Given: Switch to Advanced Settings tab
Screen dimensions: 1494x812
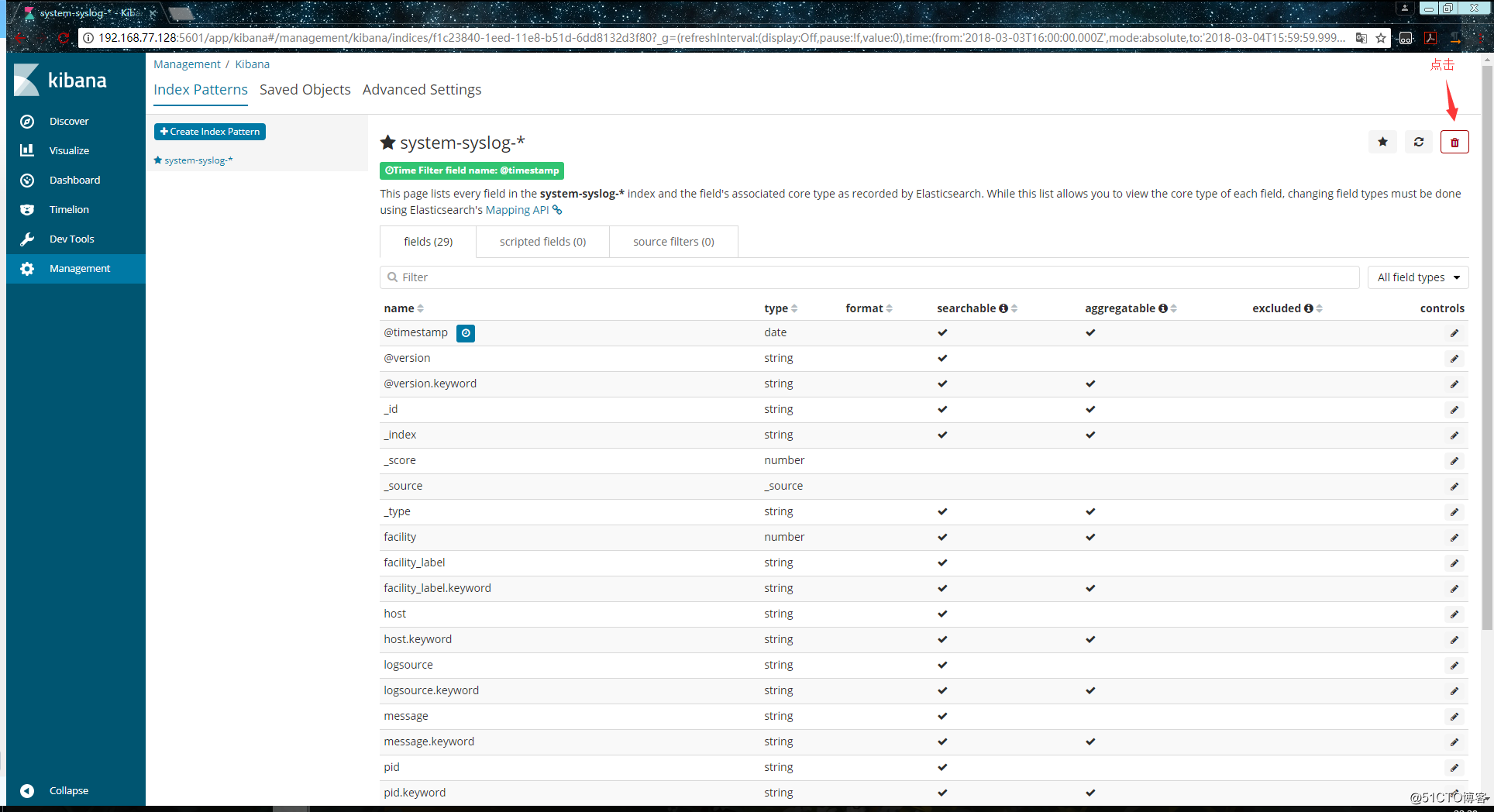Looking at the screenshot, I should (422, 90).
